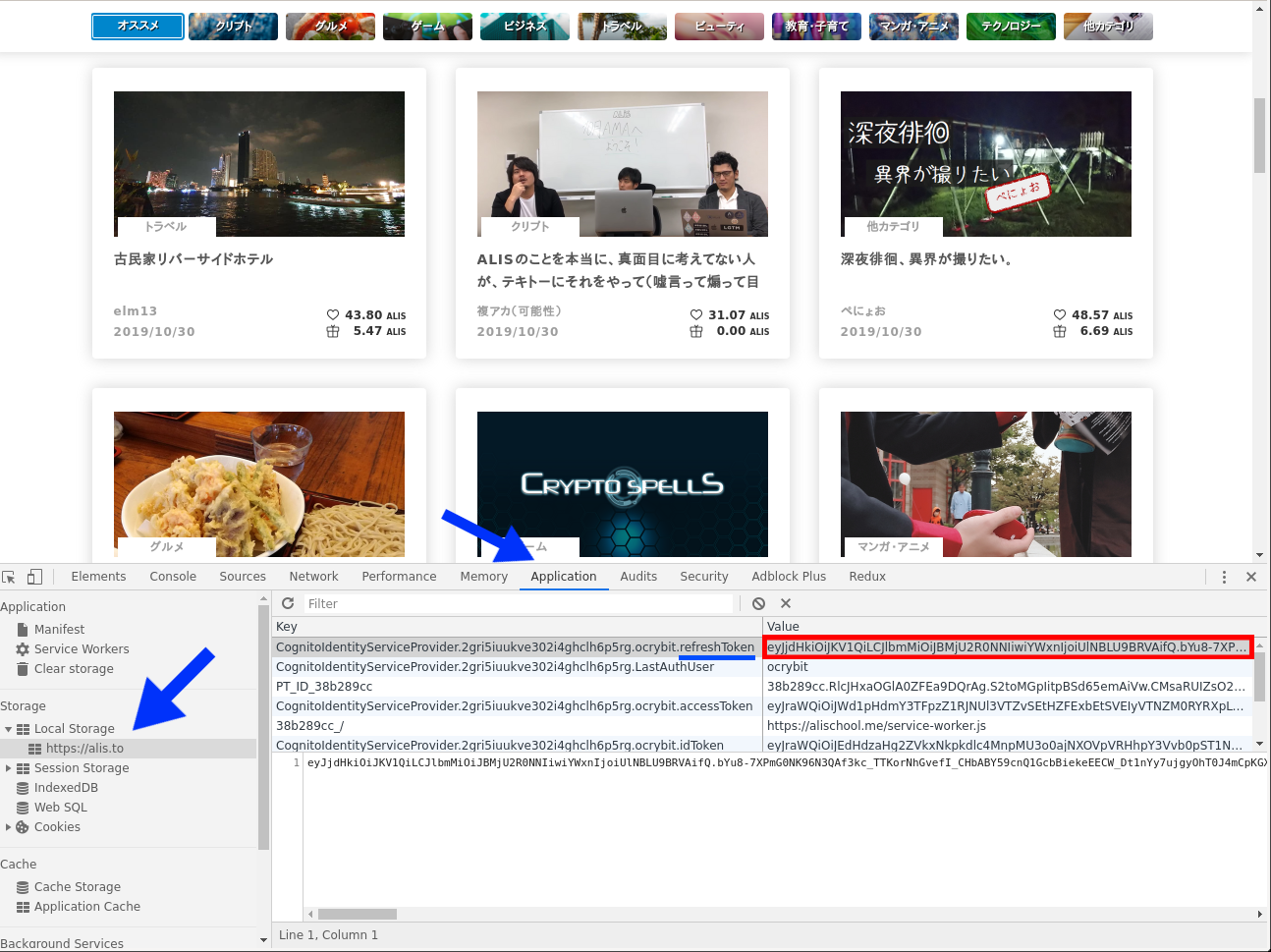This screenshot has width=1271, height=952.
Task: Click the Filter input field
Action: pos(518,603)
